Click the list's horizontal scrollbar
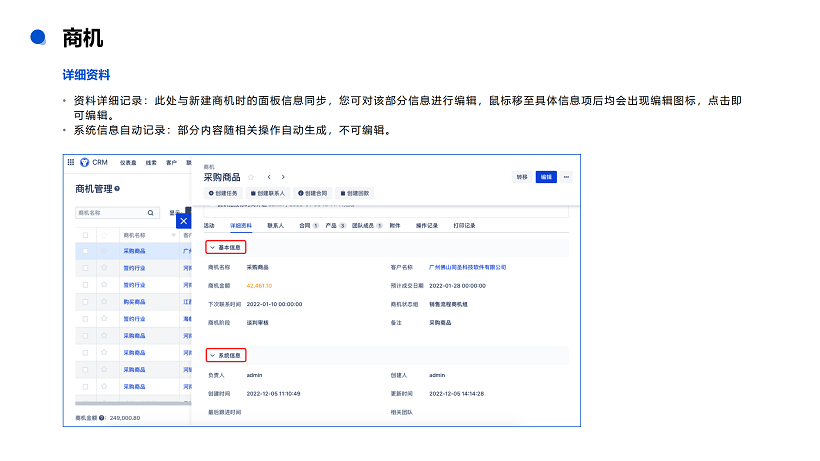 click(133, 403)
